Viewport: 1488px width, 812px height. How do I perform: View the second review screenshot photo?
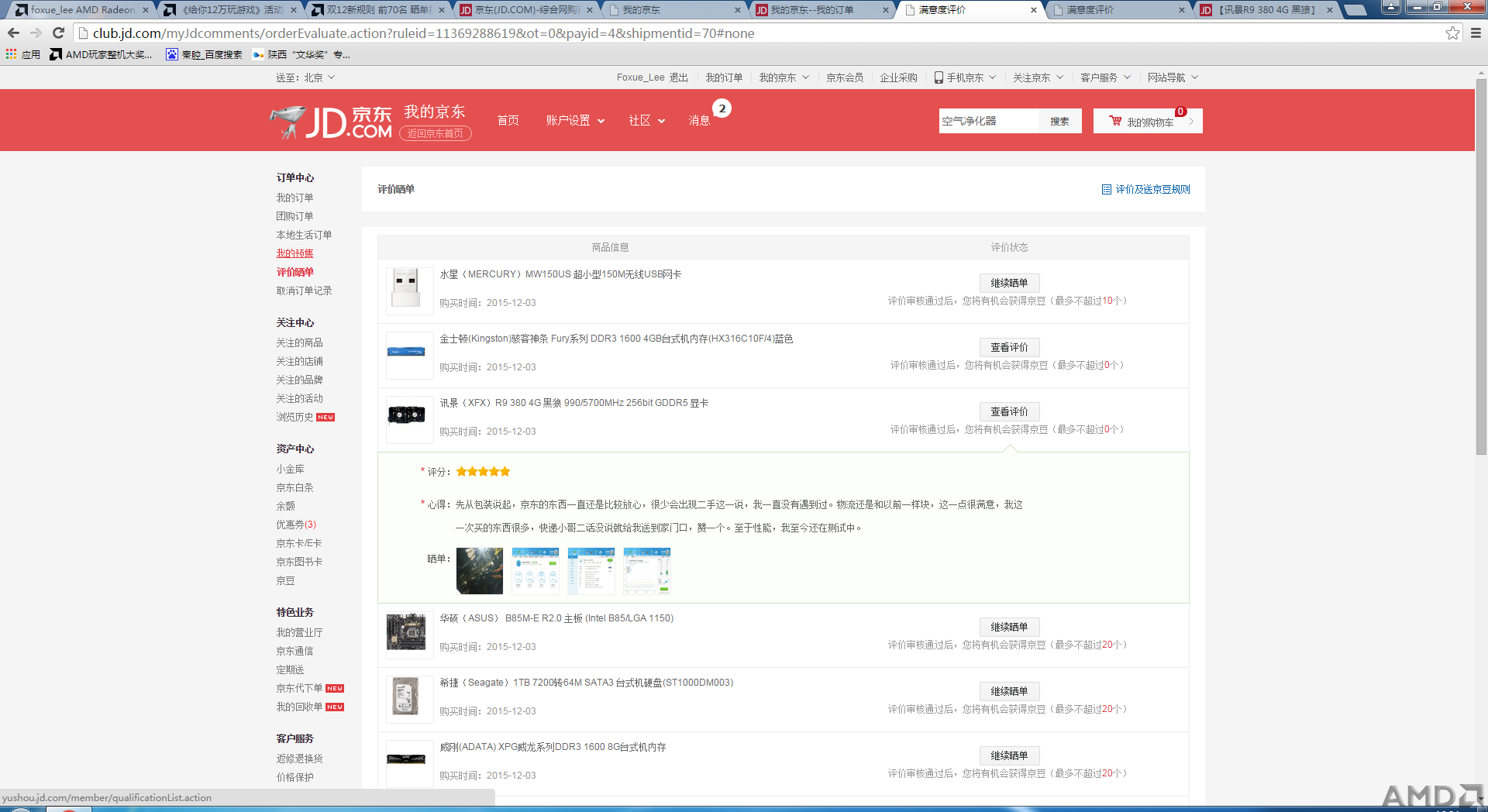[x=536, y=571]
